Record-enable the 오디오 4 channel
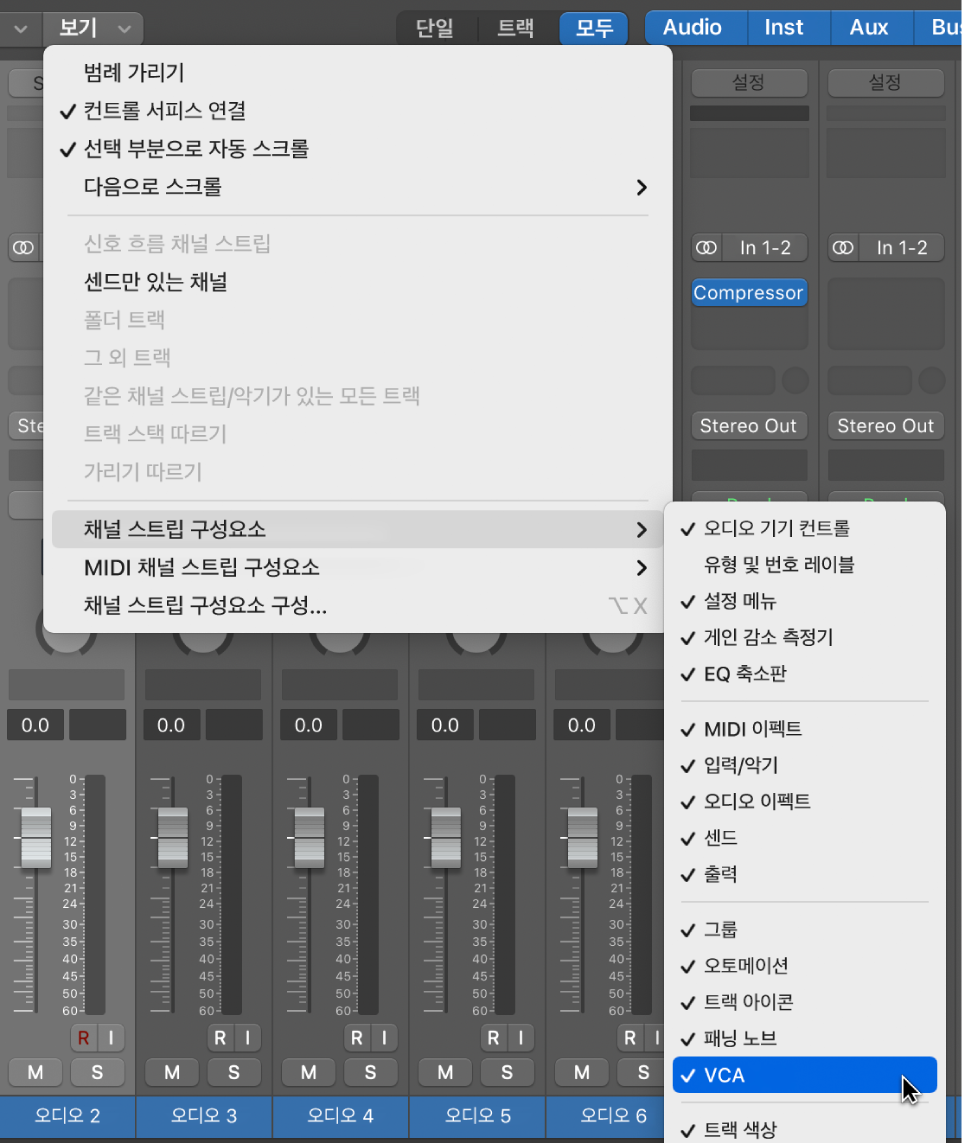The height and width of the screenshot is (1144, 963). coord(356,1037)
